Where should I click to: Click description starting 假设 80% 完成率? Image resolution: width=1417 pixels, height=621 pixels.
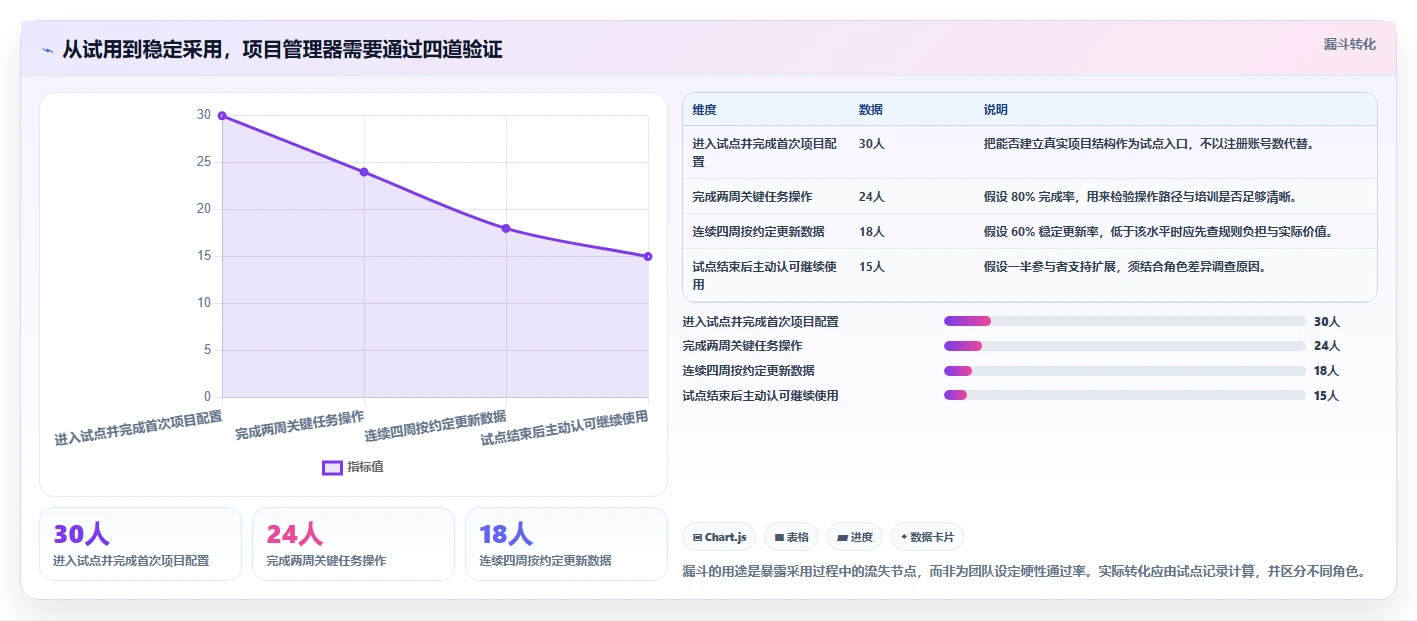tap(1140, 197)
